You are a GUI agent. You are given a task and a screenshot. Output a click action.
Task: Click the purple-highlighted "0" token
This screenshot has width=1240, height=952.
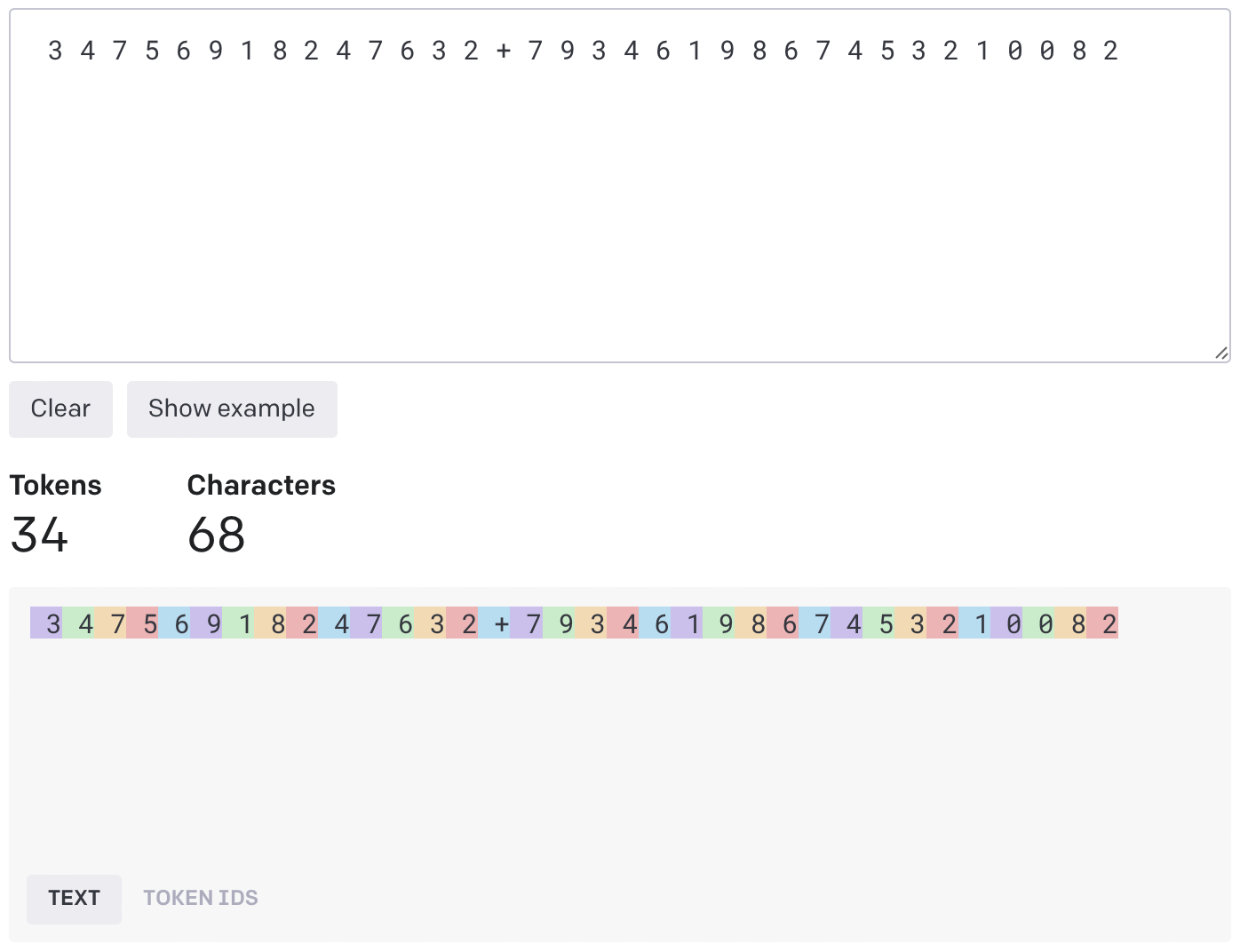click(1007, 623)
